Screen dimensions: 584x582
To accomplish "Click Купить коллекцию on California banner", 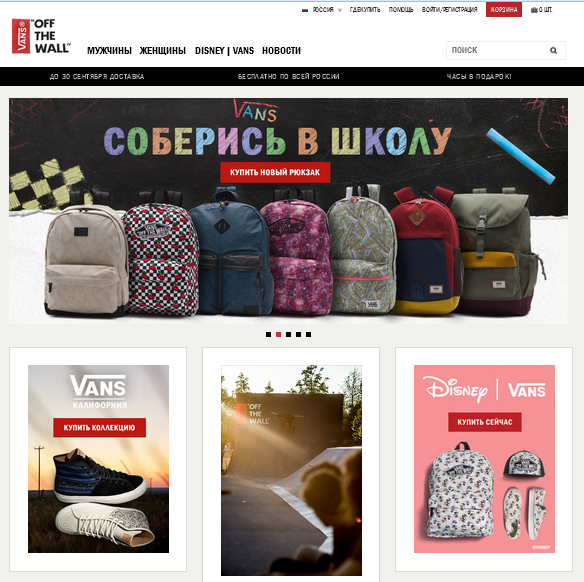I will pyautogui.click(x=99, y=427).
